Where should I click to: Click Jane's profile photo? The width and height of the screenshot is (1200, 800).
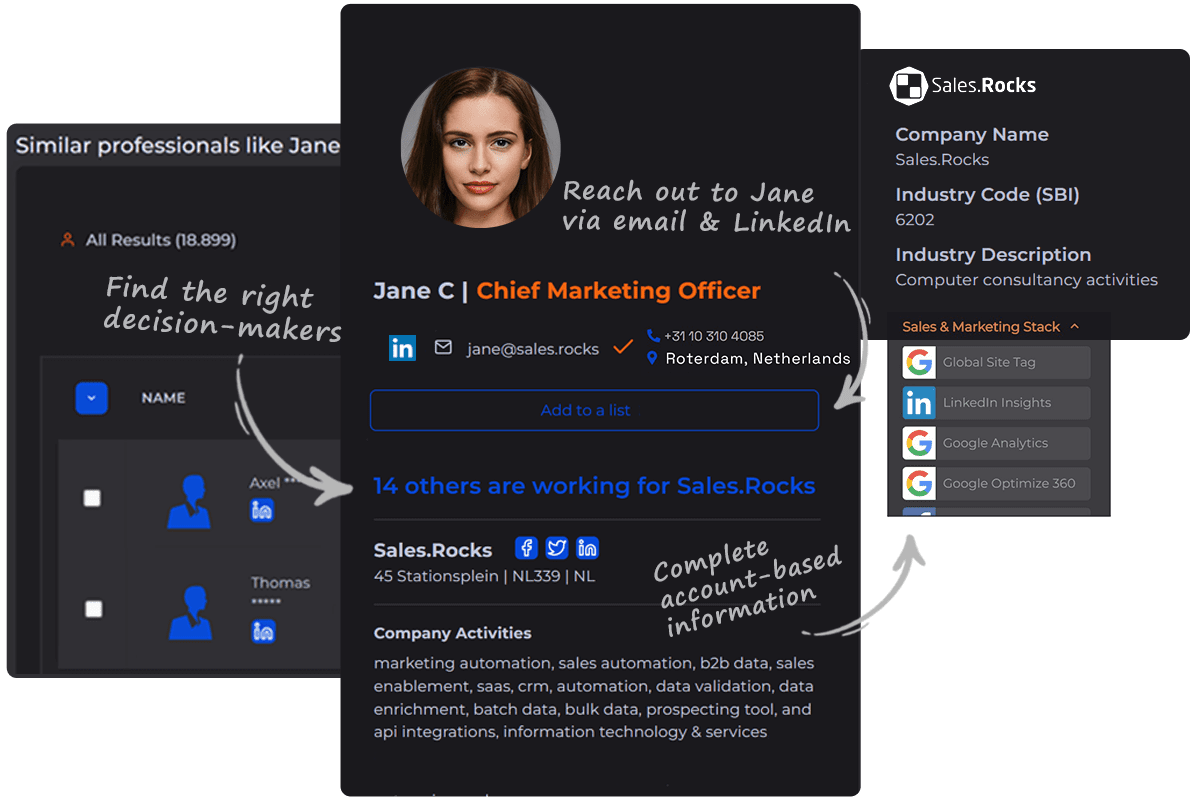(480, 146)
